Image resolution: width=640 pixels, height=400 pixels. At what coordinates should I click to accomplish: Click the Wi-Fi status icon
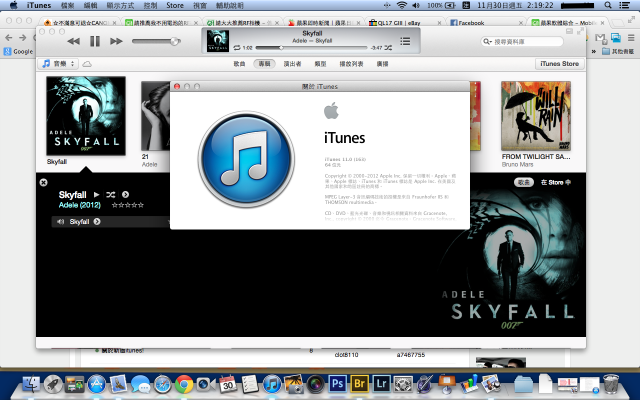402,5
